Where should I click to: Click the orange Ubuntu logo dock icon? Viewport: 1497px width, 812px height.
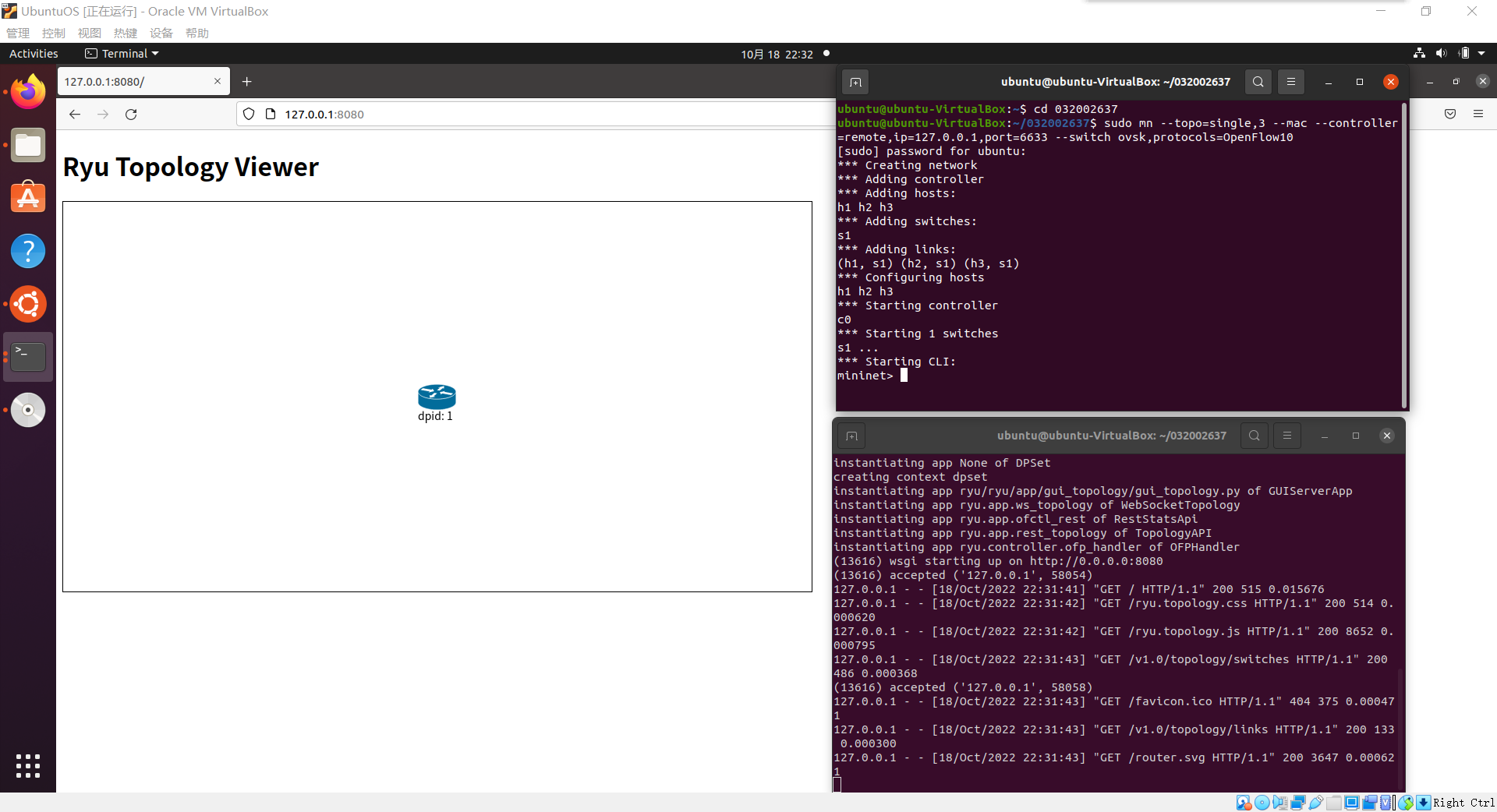[28, 304]
